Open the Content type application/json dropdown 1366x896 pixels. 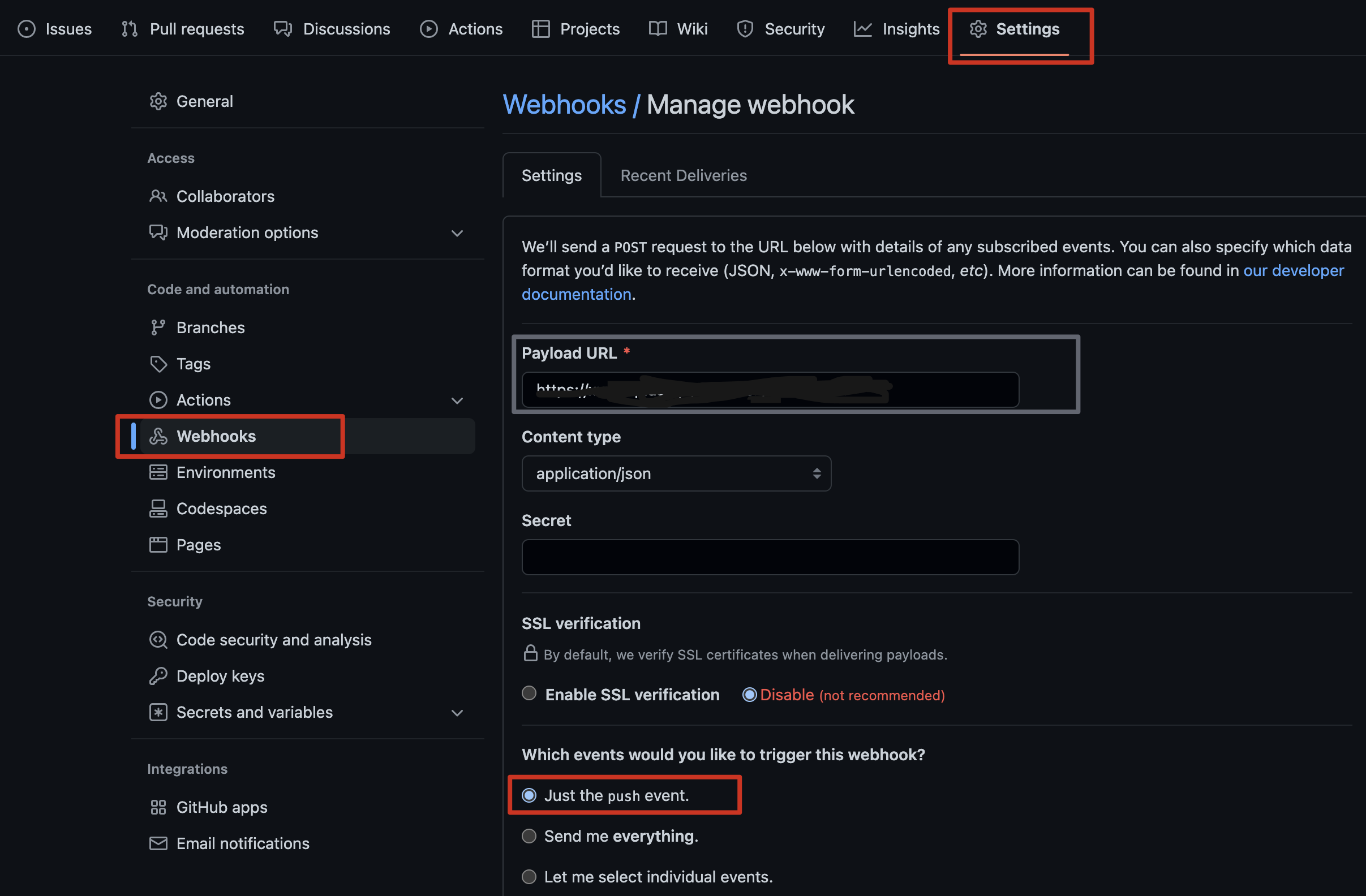pyautogui.click(x=676, y=473)
